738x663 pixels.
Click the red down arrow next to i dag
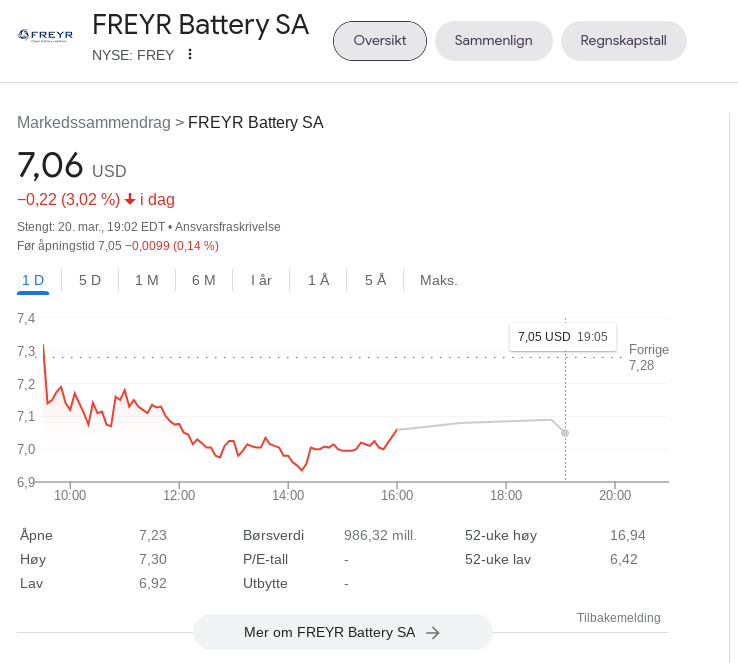pos(130,200)
